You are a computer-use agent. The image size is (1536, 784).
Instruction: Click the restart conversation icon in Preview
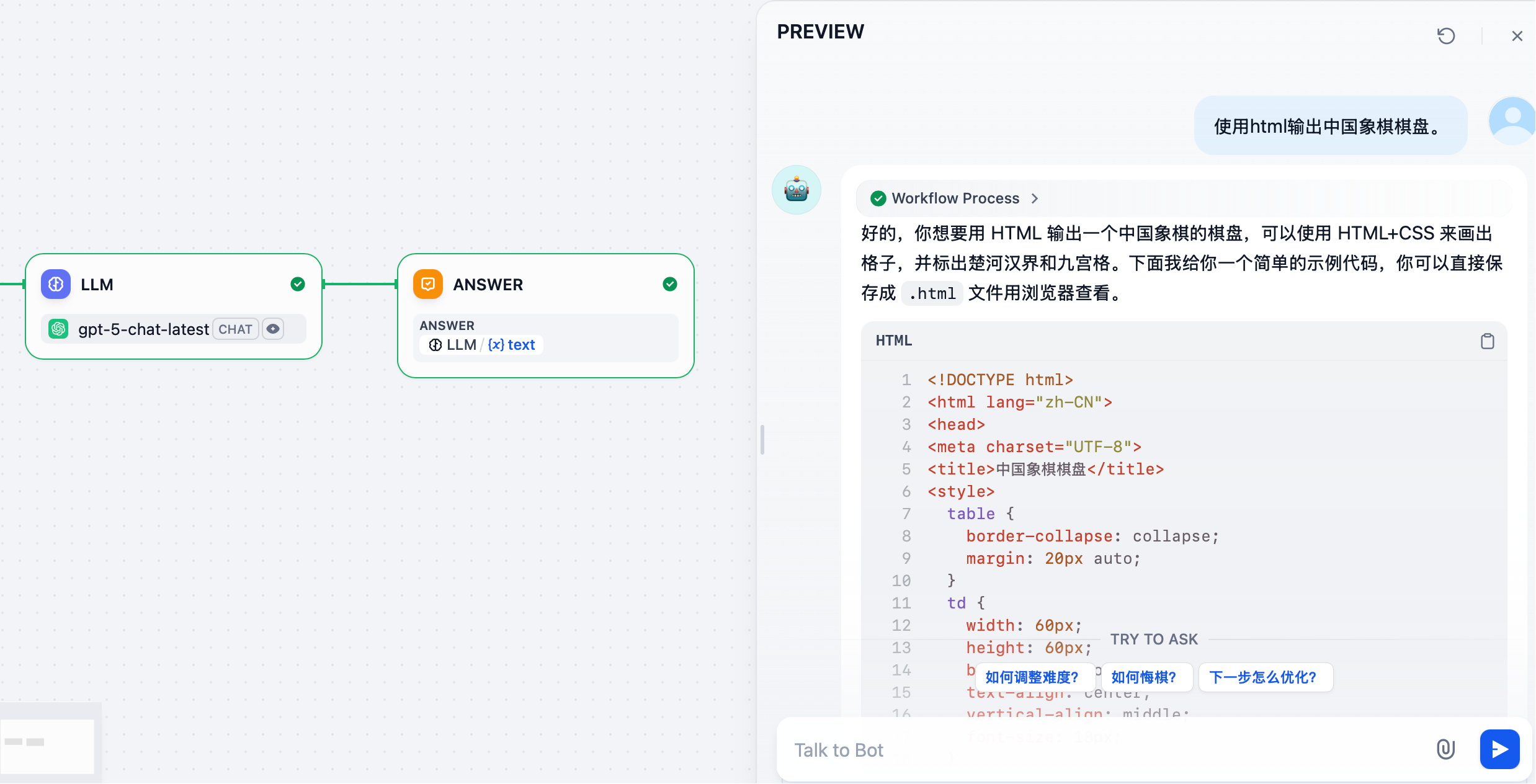click(x=1446, y=36)
